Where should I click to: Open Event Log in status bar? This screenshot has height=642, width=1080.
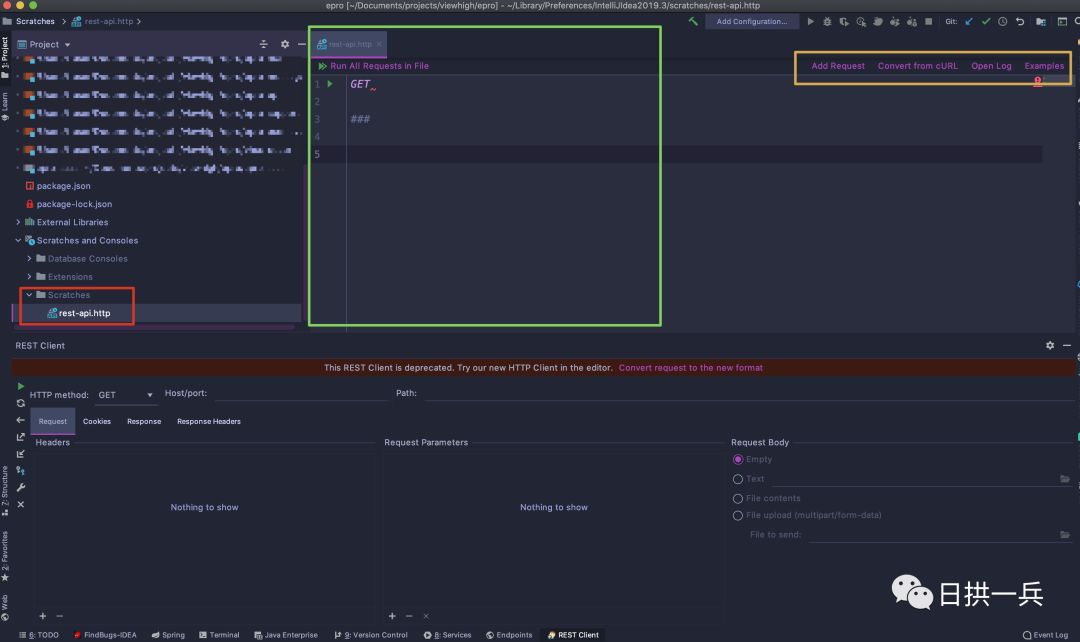coord(1045,635)
